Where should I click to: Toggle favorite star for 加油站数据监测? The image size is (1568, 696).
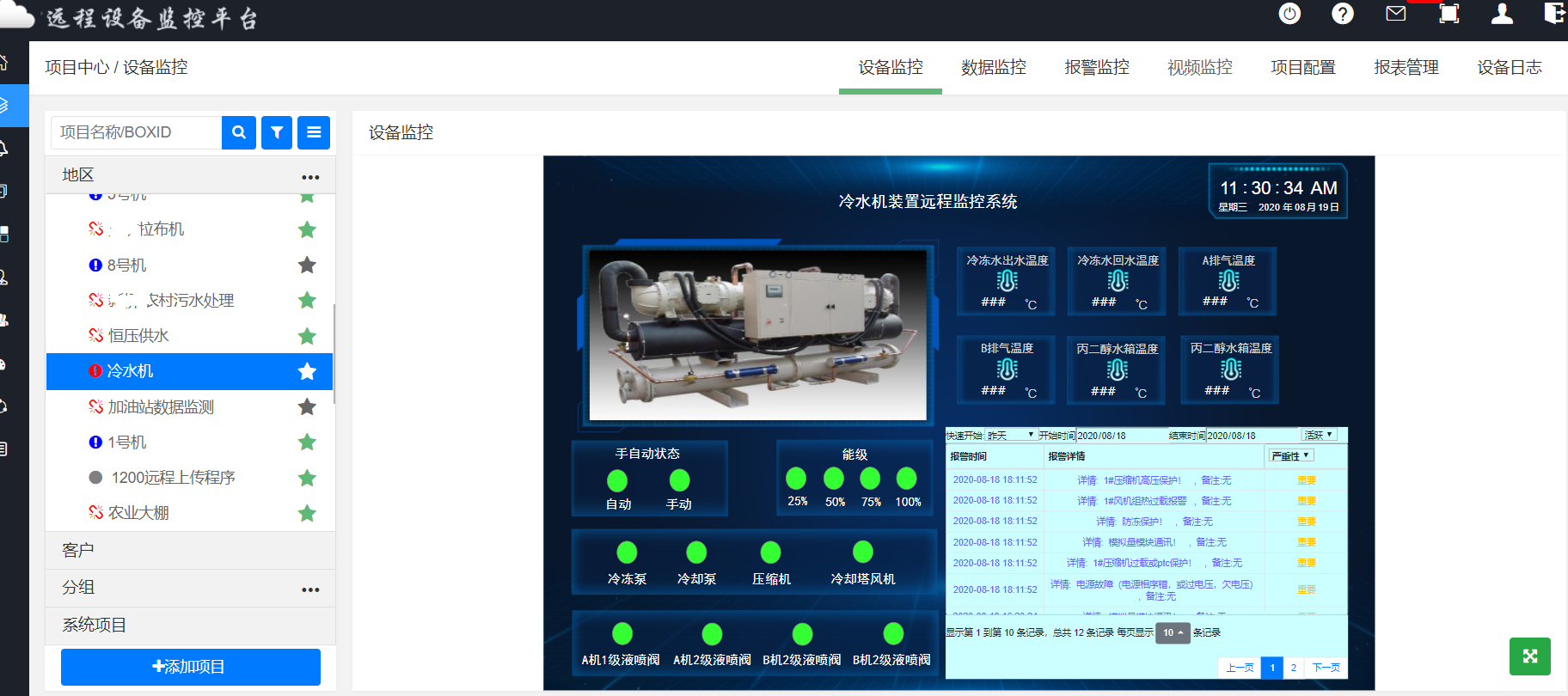(x=307, y=406)
